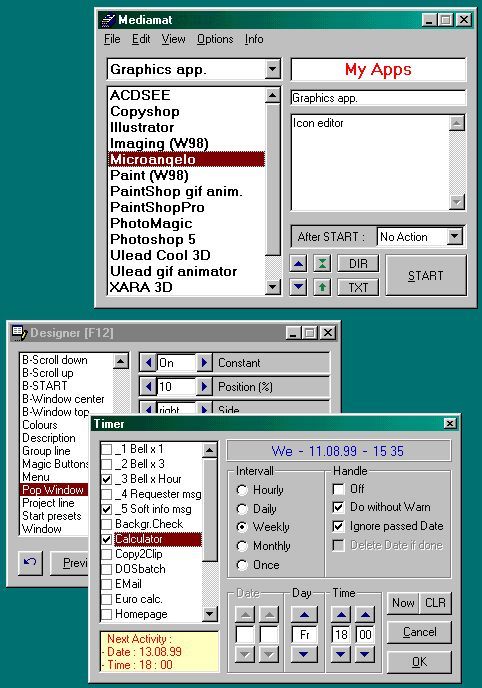Click the DIR button
Image resolution: width=482 pixels, height=688 pixels.
[358, 264]
